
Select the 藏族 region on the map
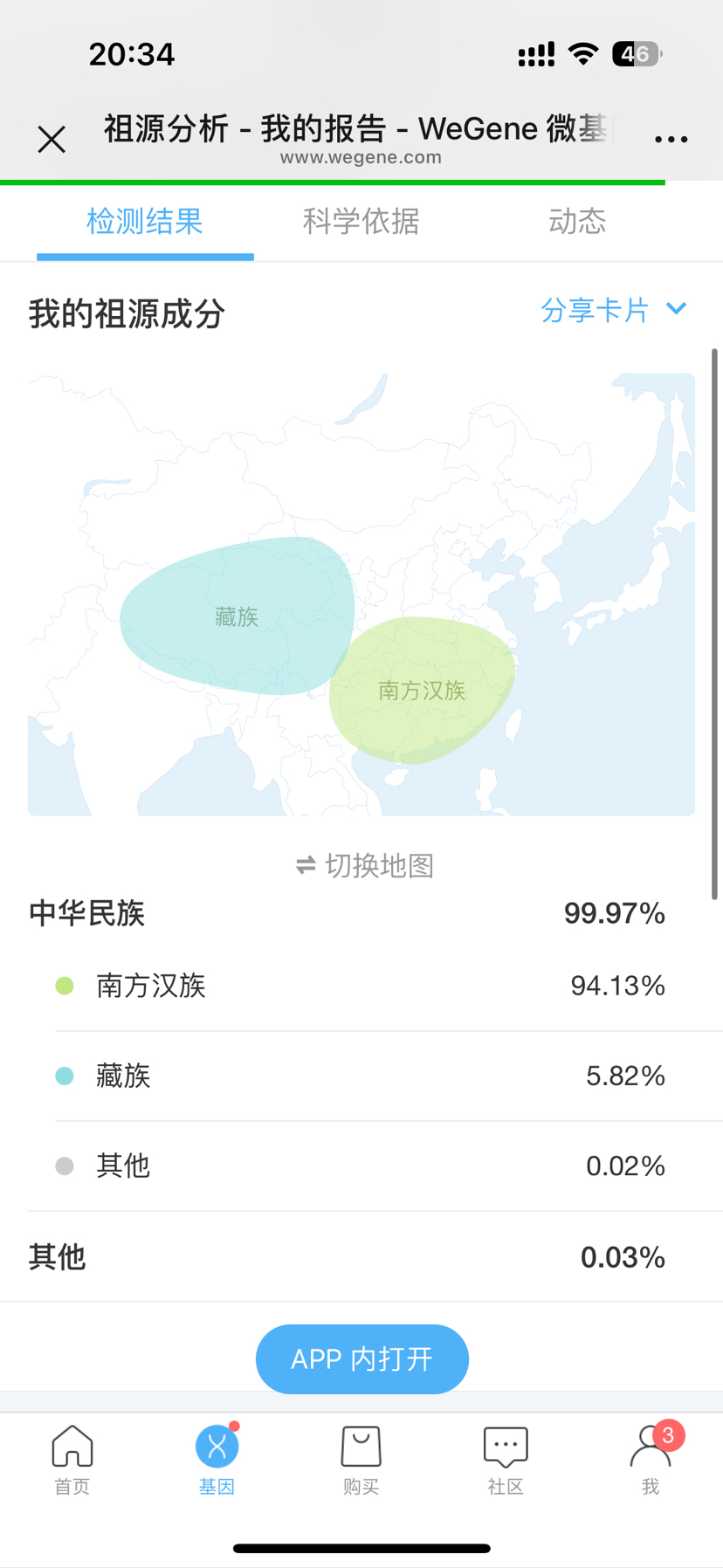pos(236,616)
